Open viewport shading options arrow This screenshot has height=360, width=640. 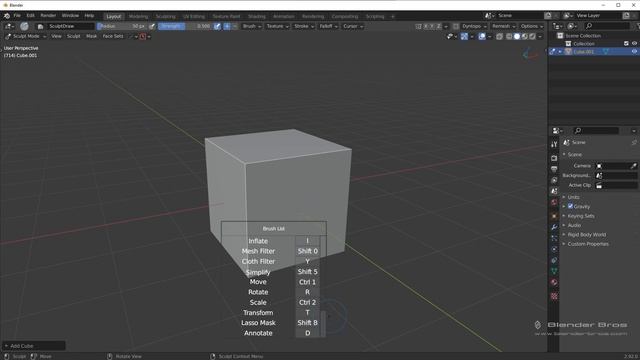(x=540, y=36)
